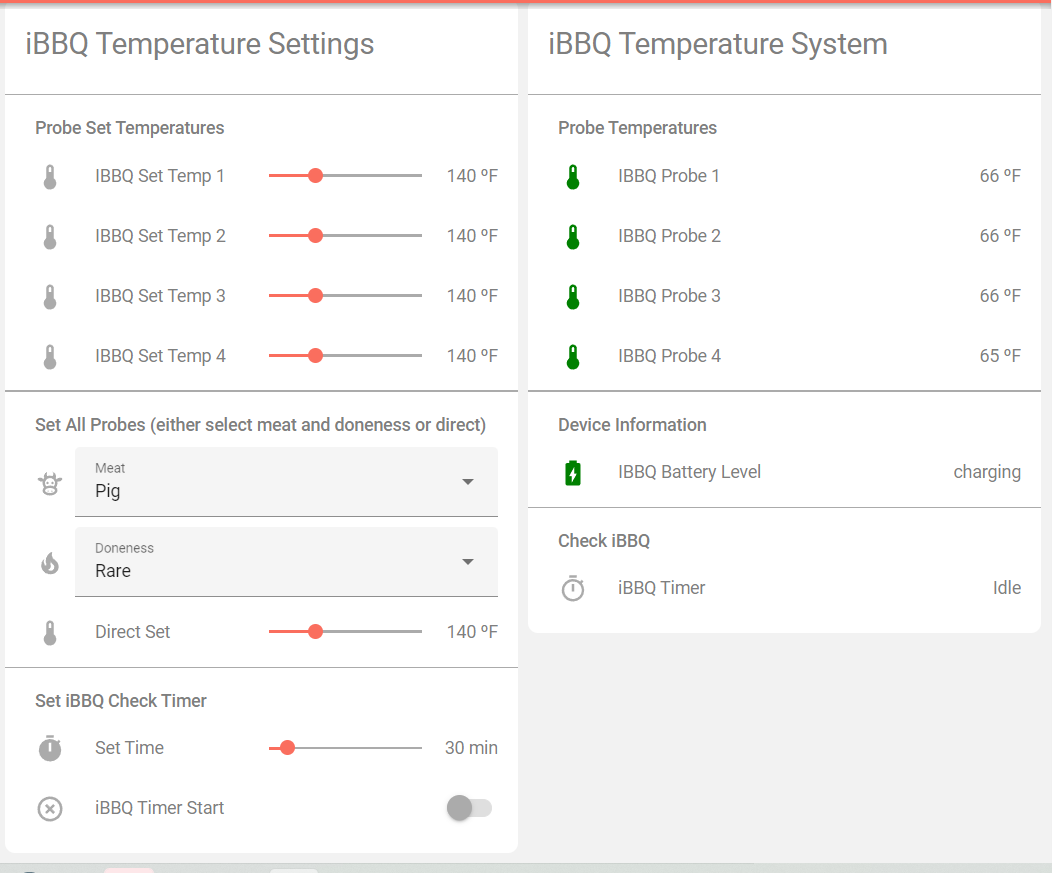Click the Idle status of iBBQ Timer
Screen dimensions: 1052x873
tap(1007, 588)
